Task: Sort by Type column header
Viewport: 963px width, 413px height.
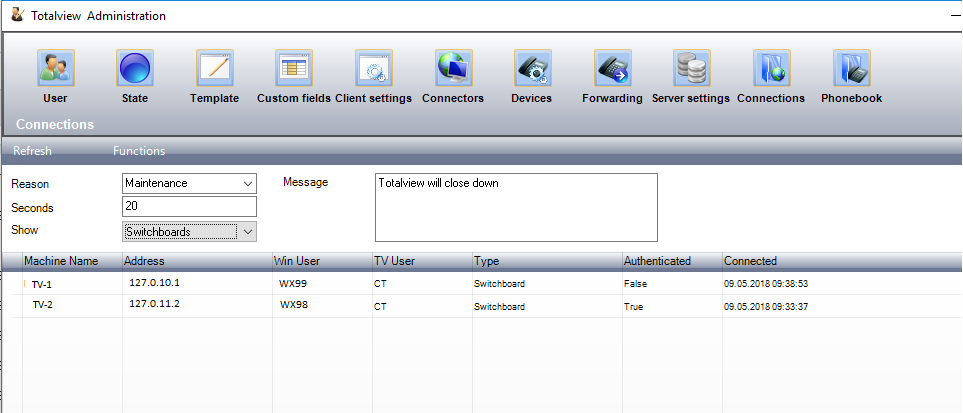Action: click(x=548, y=261)
